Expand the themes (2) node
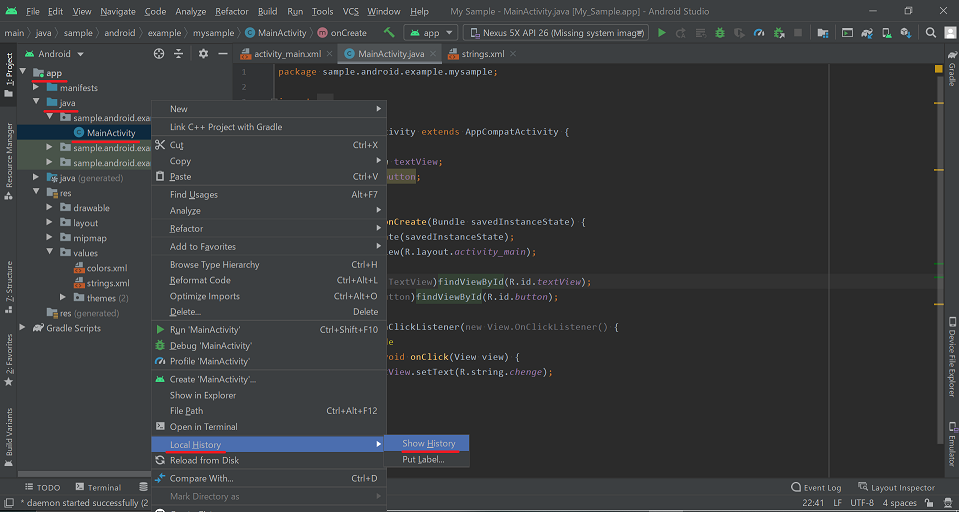 point(63,298)
